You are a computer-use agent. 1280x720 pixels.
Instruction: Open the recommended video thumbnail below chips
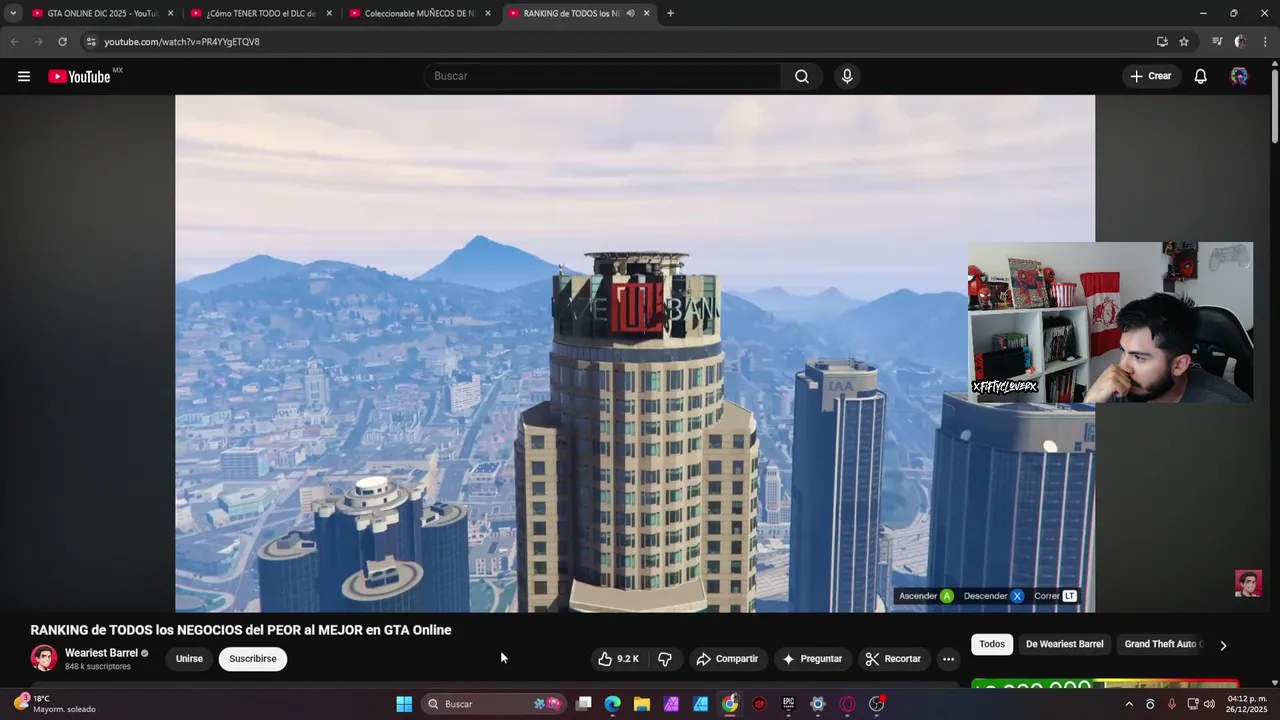(1104, 685)
